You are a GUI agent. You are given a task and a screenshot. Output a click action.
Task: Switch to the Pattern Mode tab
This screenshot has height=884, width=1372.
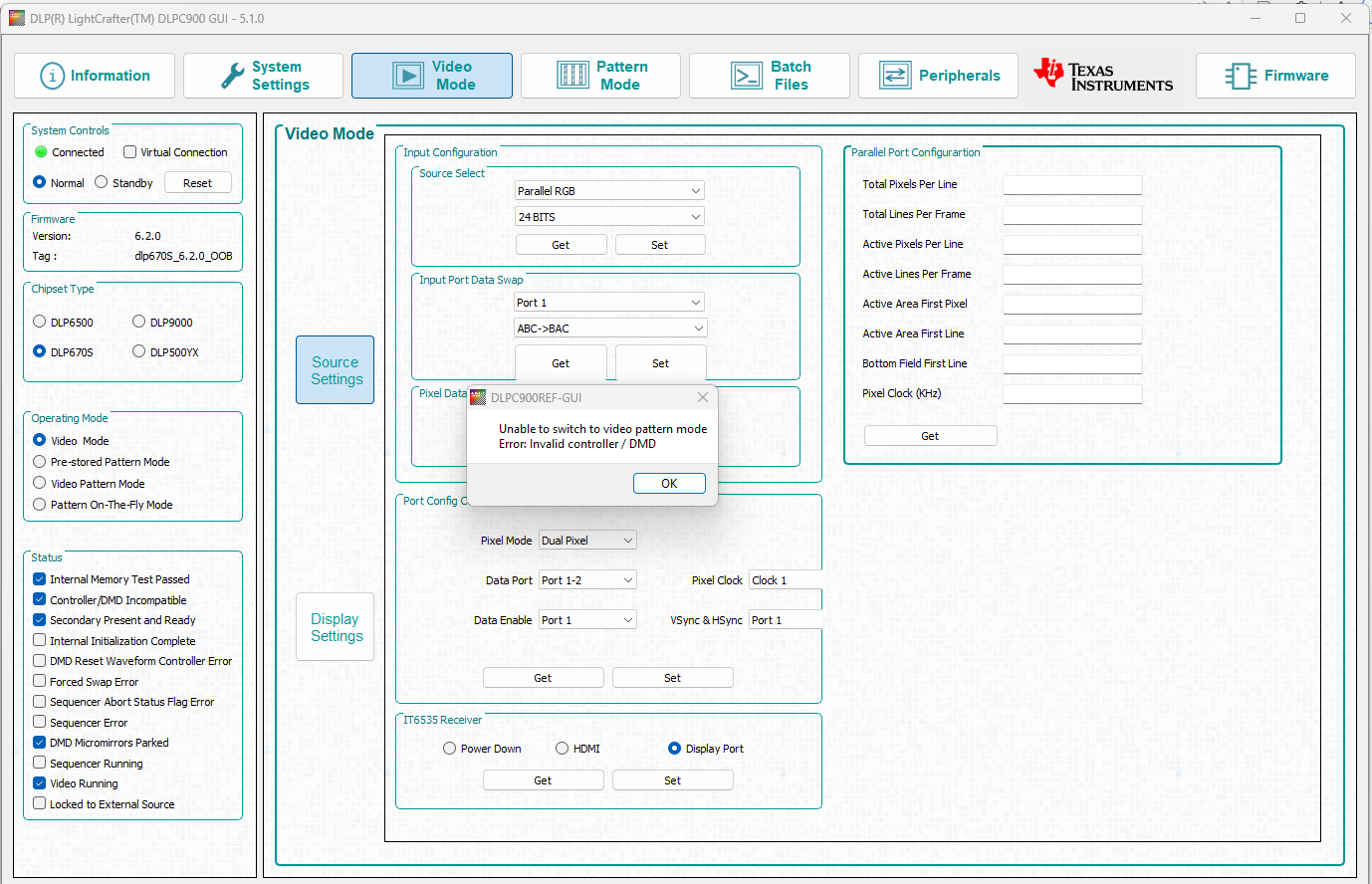[x=600, y=76]
